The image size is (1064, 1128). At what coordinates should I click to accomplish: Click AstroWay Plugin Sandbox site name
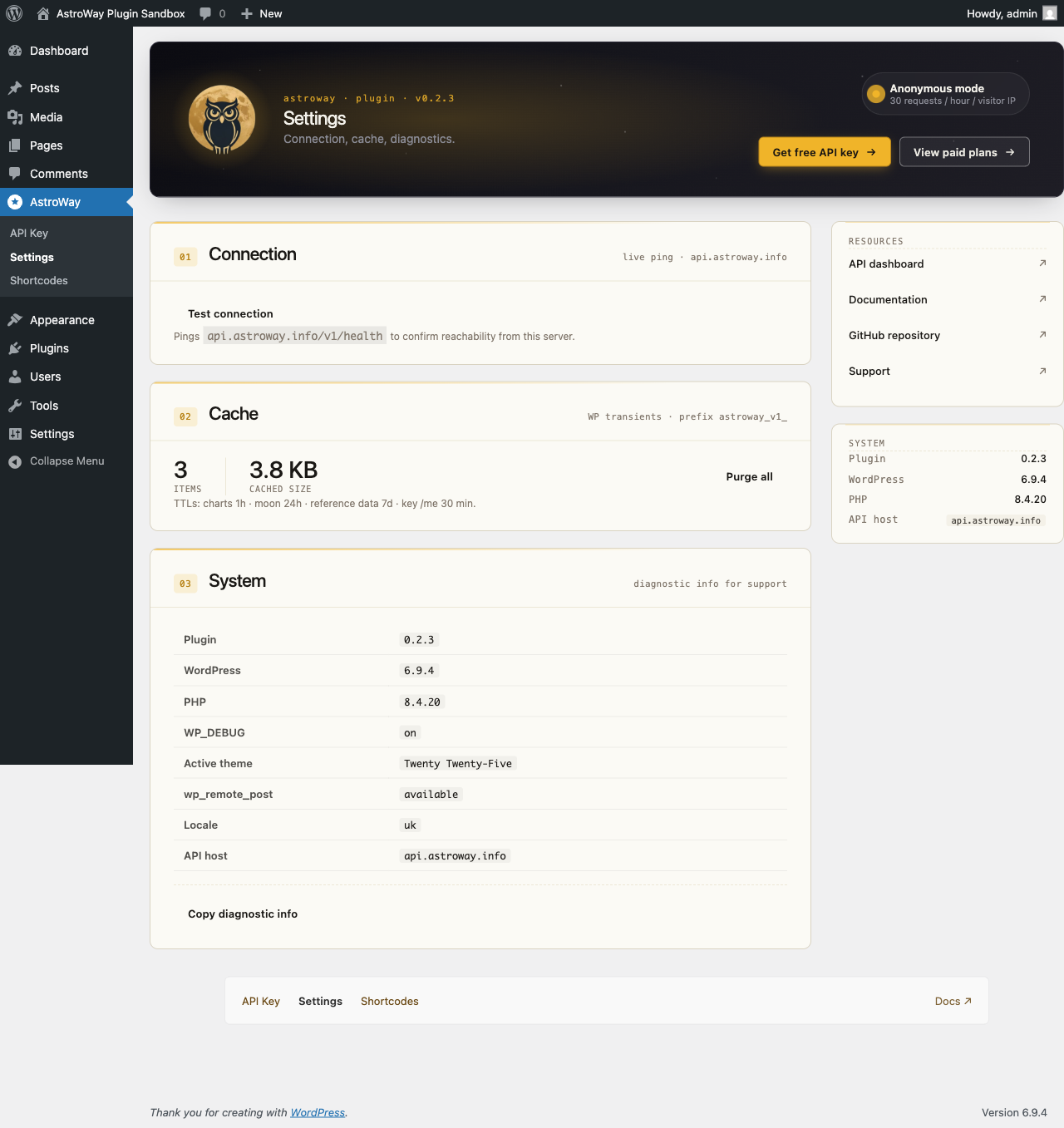121,13
